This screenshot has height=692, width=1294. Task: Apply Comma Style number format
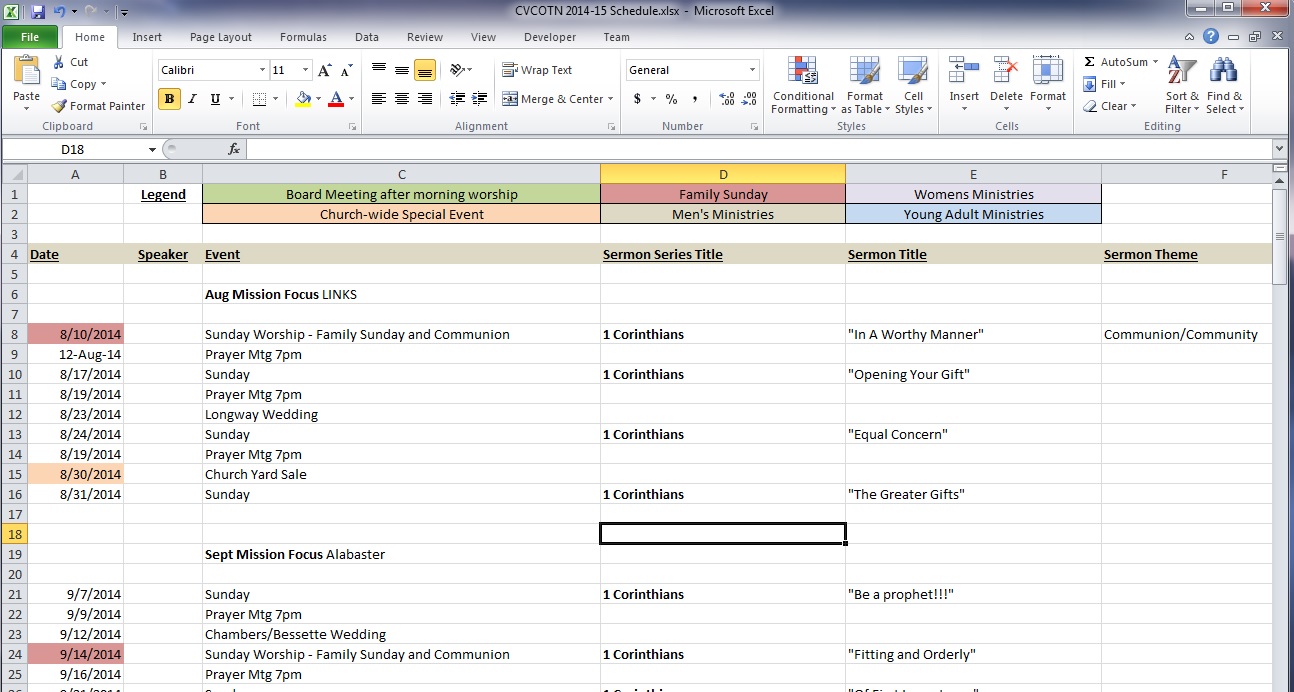(x=695, y=99)
